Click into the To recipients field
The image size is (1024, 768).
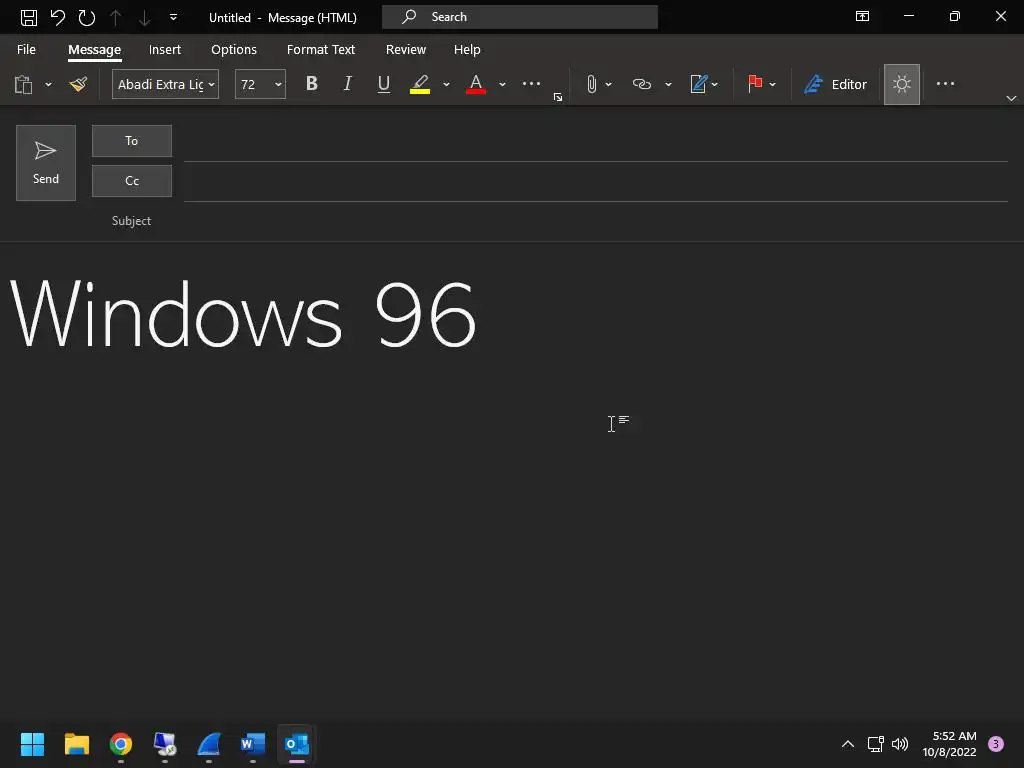[596, 142]
